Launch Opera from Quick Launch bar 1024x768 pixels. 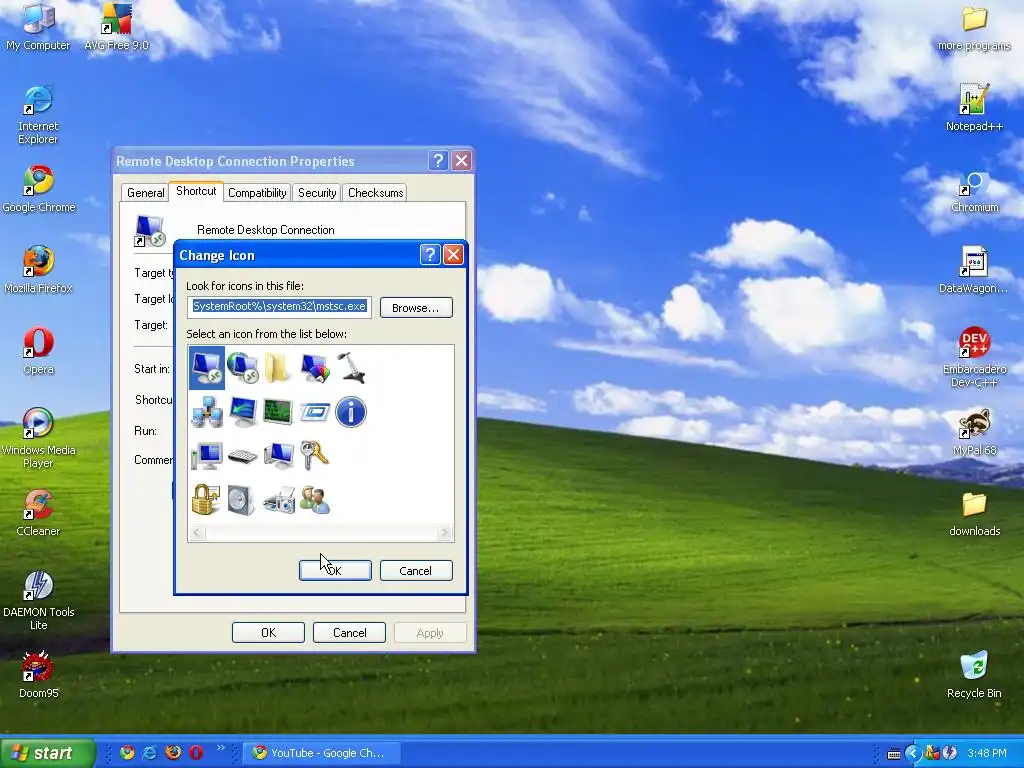(x=196, y=752)
